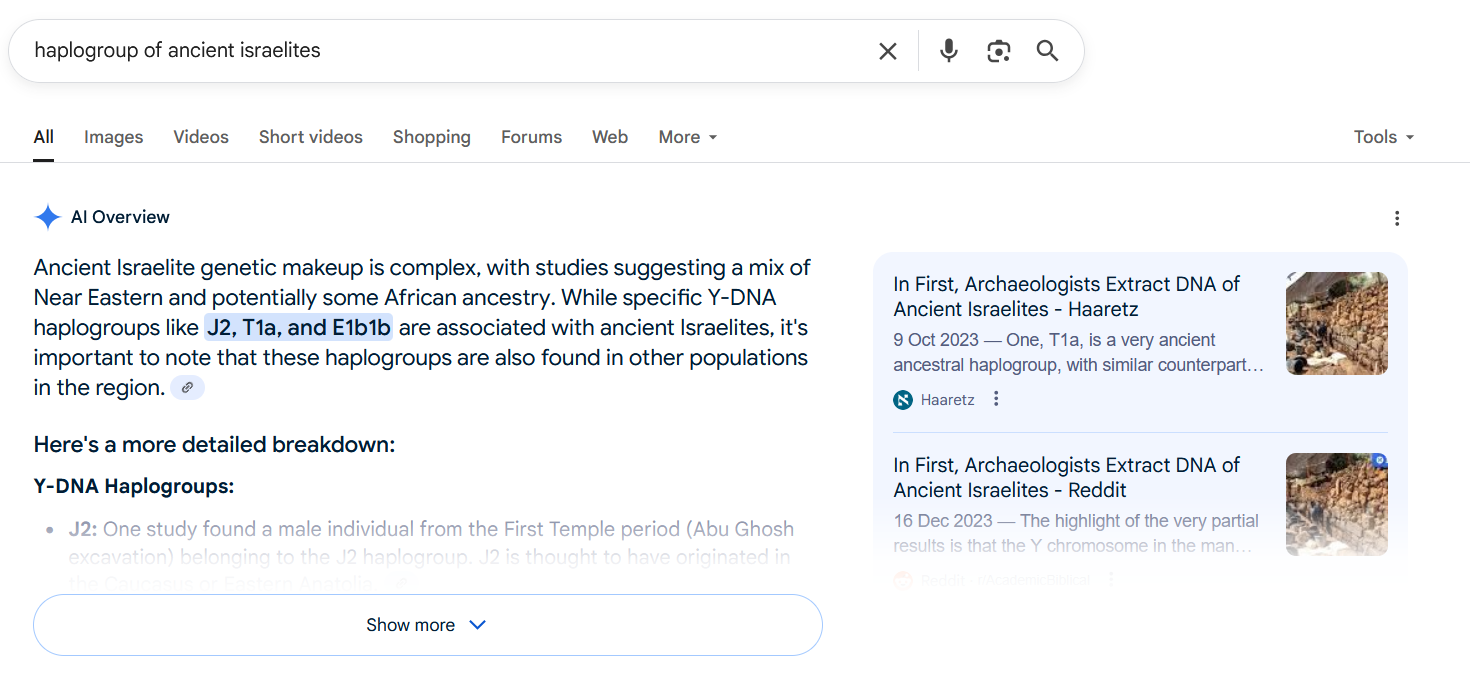
Task: Open Haaretz source three-dot menu
Action: (995, 399)
